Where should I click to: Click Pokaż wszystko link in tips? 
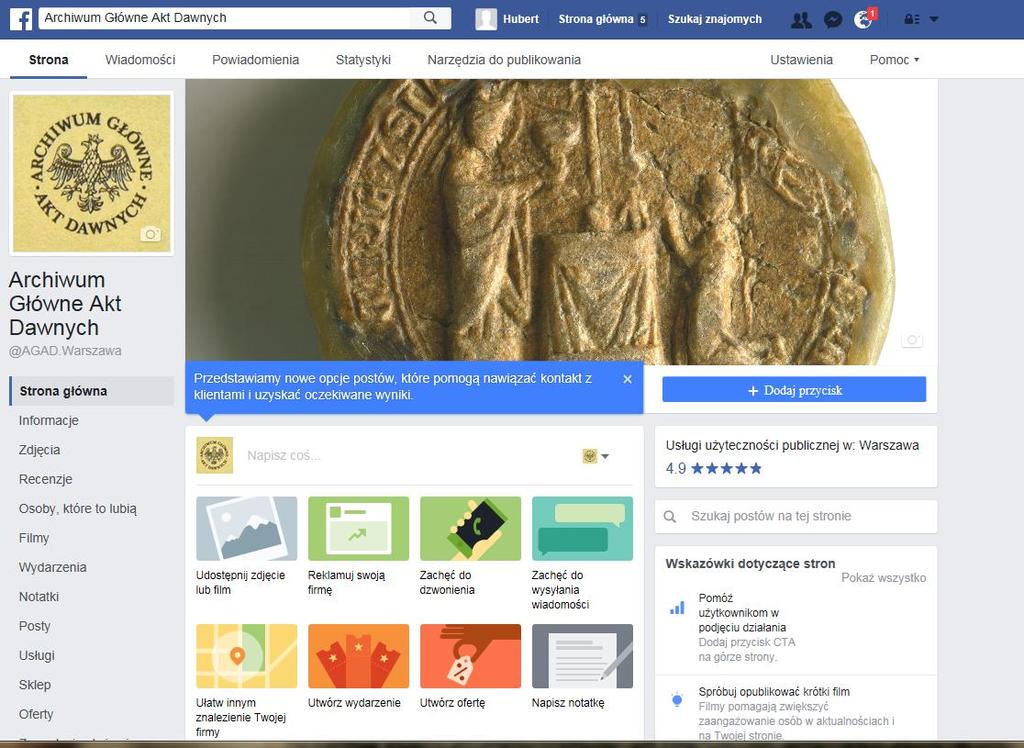[883, 577]
